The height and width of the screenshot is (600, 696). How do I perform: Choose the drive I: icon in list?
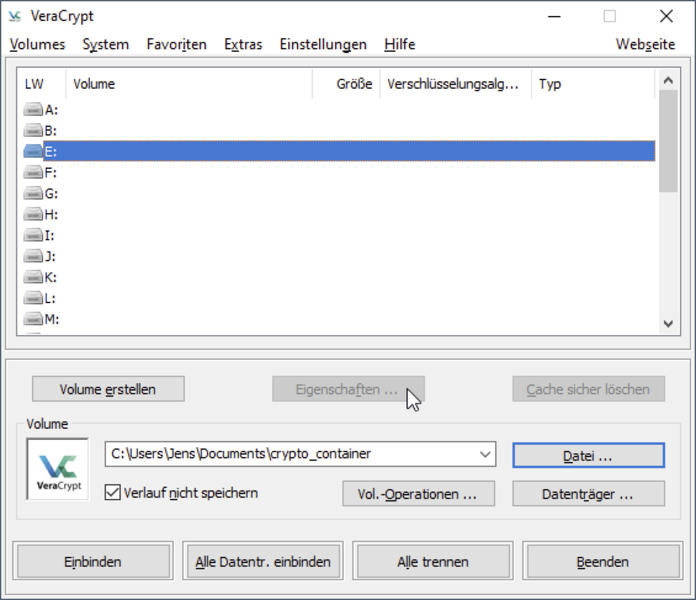33,235
